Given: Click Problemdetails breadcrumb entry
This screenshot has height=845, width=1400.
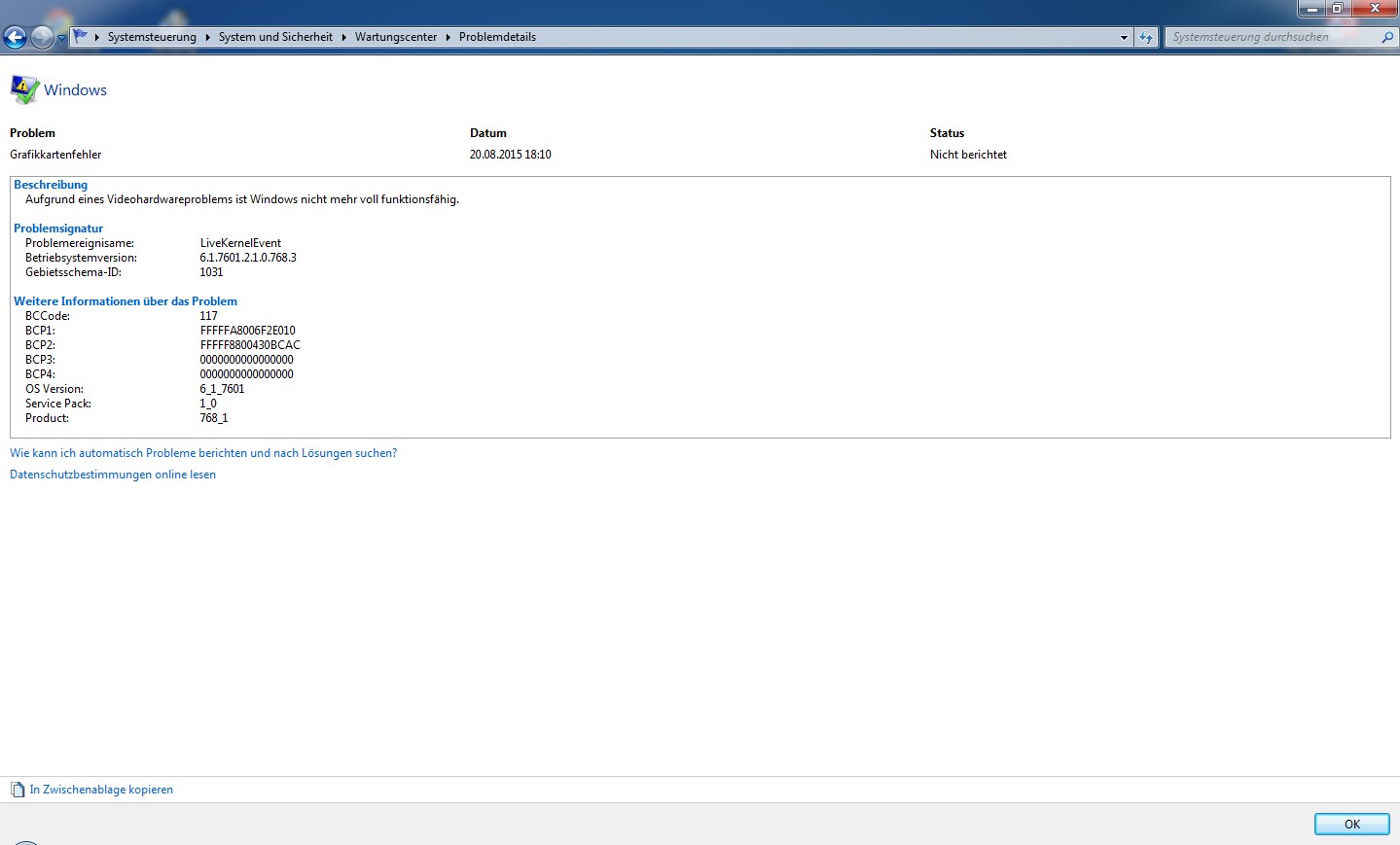Looking at the screenshot, I should pyautogui.click(x=497, y=37).
